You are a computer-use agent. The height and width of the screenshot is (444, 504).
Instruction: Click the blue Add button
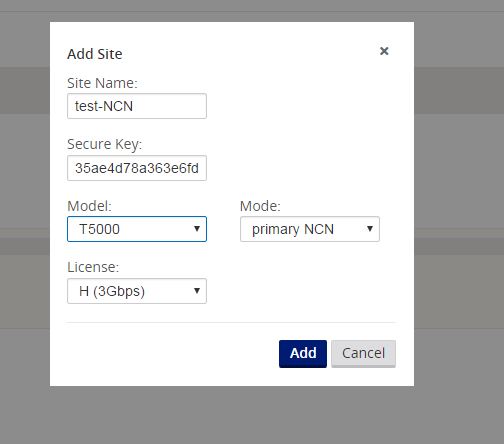(303, 354)
